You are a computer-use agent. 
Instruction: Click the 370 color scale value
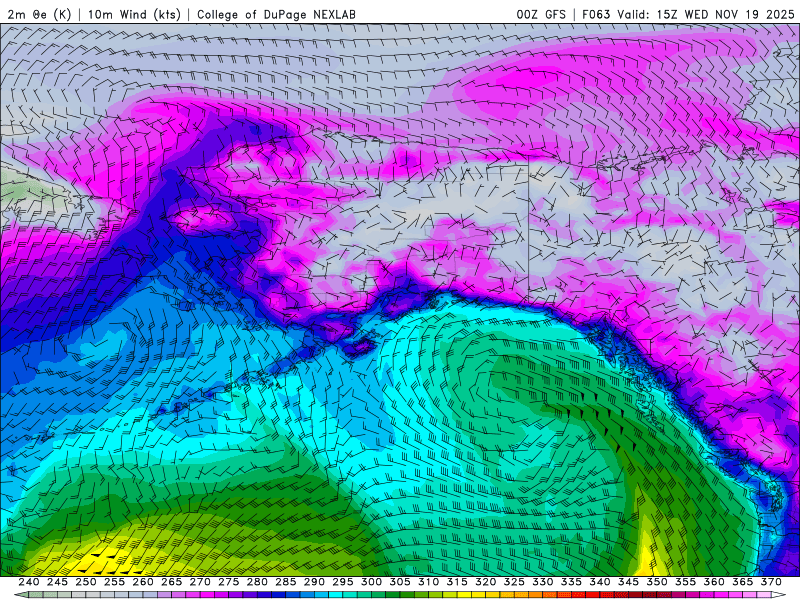click(771, 582)
